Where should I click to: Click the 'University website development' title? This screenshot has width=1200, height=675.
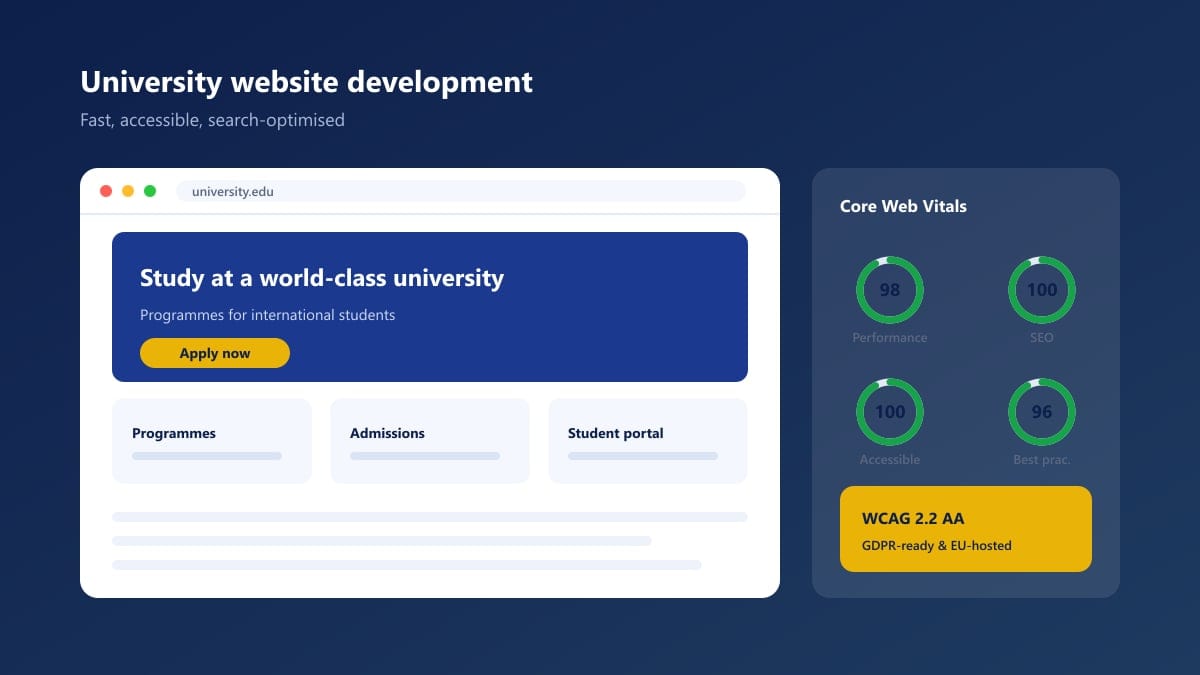pos(307,82)
